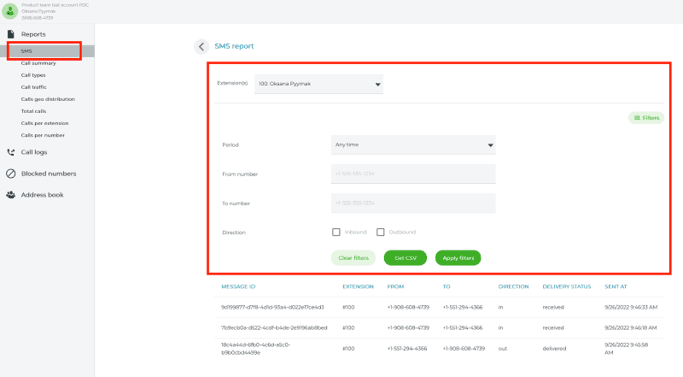Click the DIRECTION column header
683x377 pixels.
pyautogui.click(x=514, y=286)
